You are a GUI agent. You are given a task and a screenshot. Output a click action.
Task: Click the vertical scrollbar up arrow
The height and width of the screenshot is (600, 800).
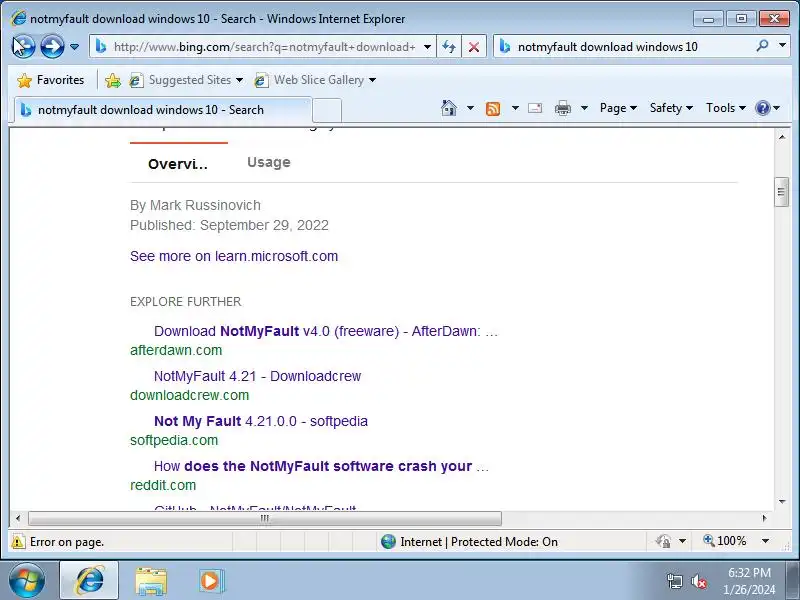782,137
